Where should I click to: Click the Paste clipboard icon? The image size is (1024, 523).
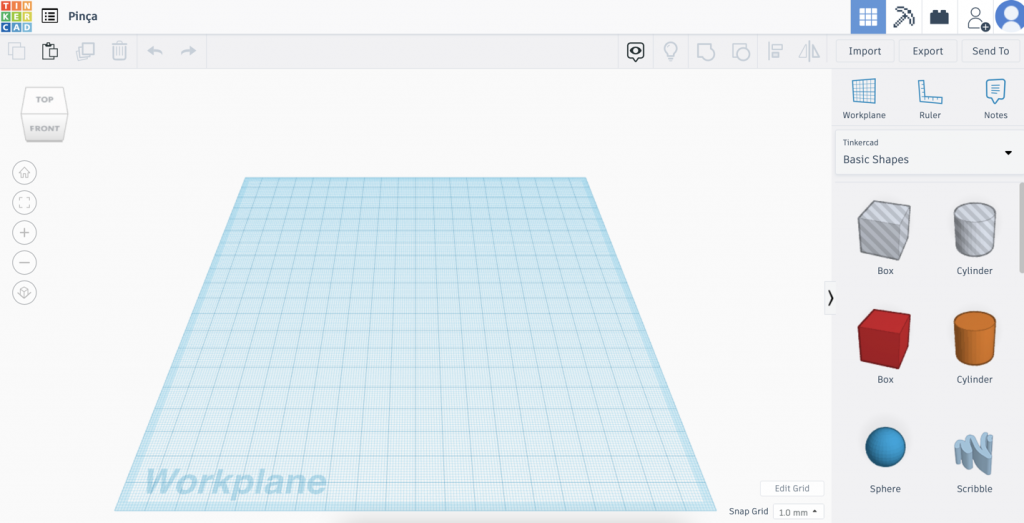coord(50,51)
